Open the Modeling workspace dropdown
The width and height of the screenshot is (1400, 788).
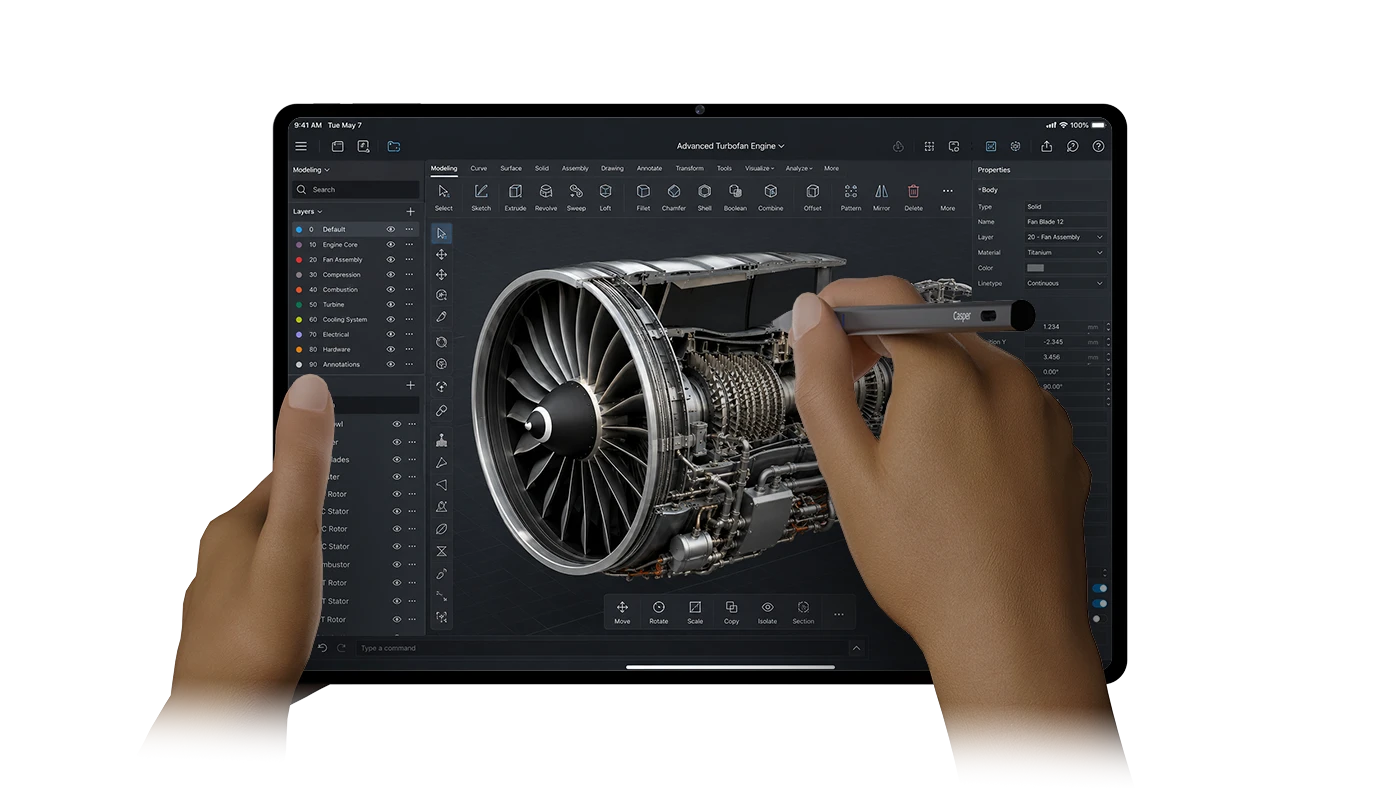coord(311,170)
